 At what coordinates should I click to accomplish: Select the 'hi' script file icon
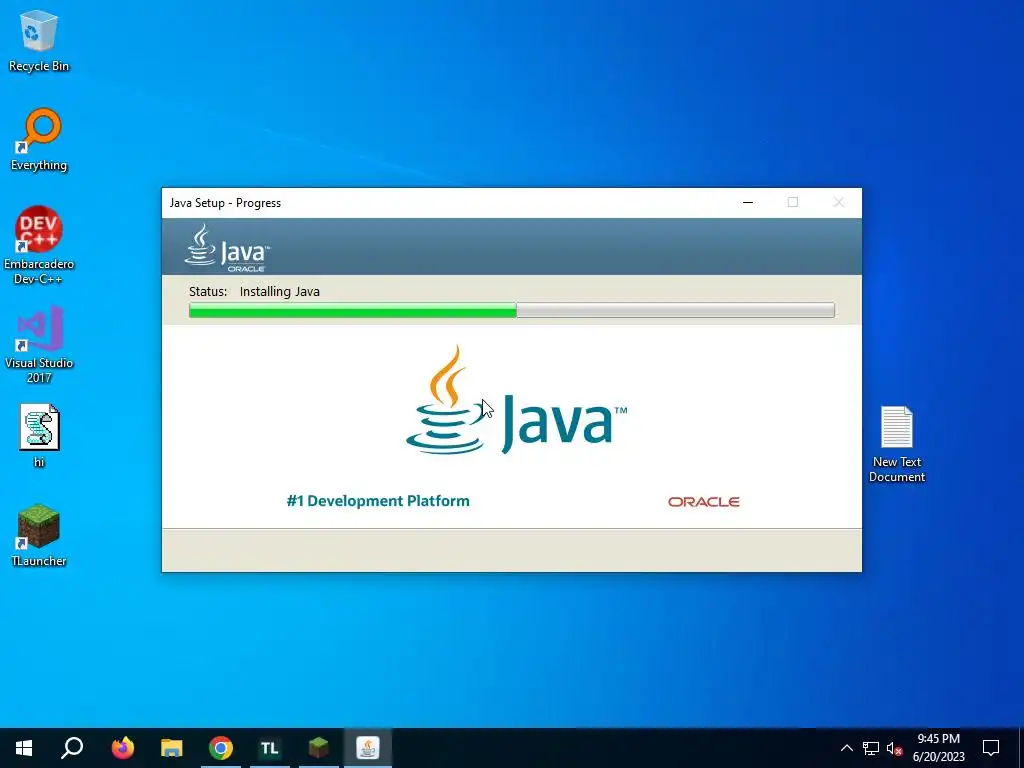pyautogui.click(x=39, y=436)
